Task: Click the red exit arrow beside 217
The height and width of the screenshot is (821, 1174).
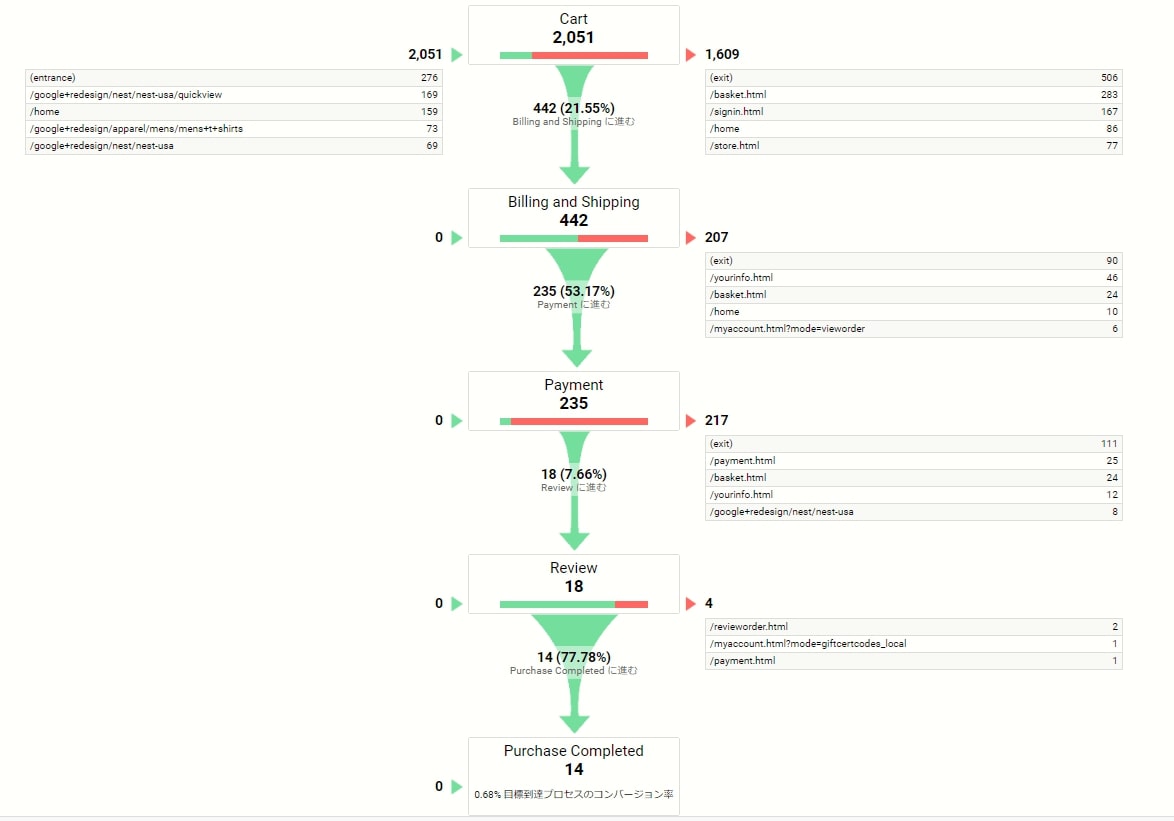Action: click(690, 421)
